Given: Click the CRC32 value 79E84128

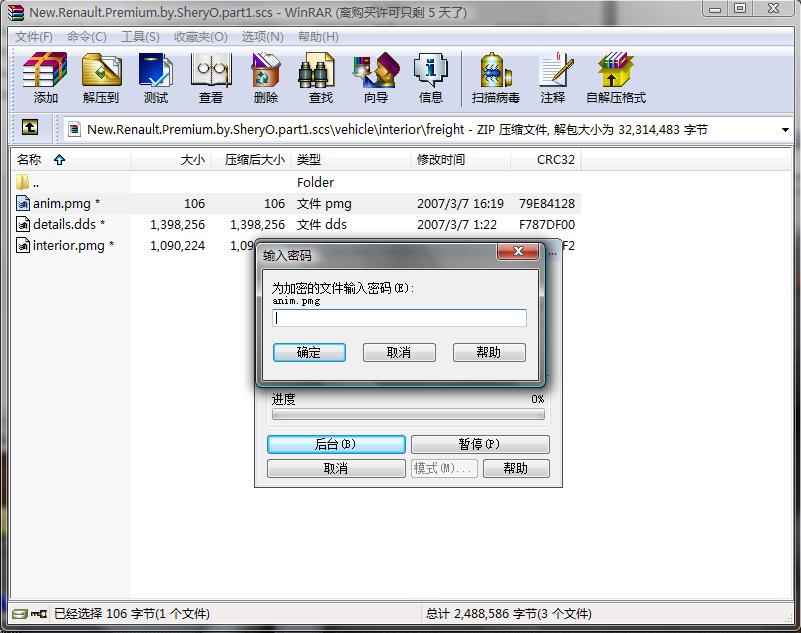Looking at the screenshot, I should 547,203.
